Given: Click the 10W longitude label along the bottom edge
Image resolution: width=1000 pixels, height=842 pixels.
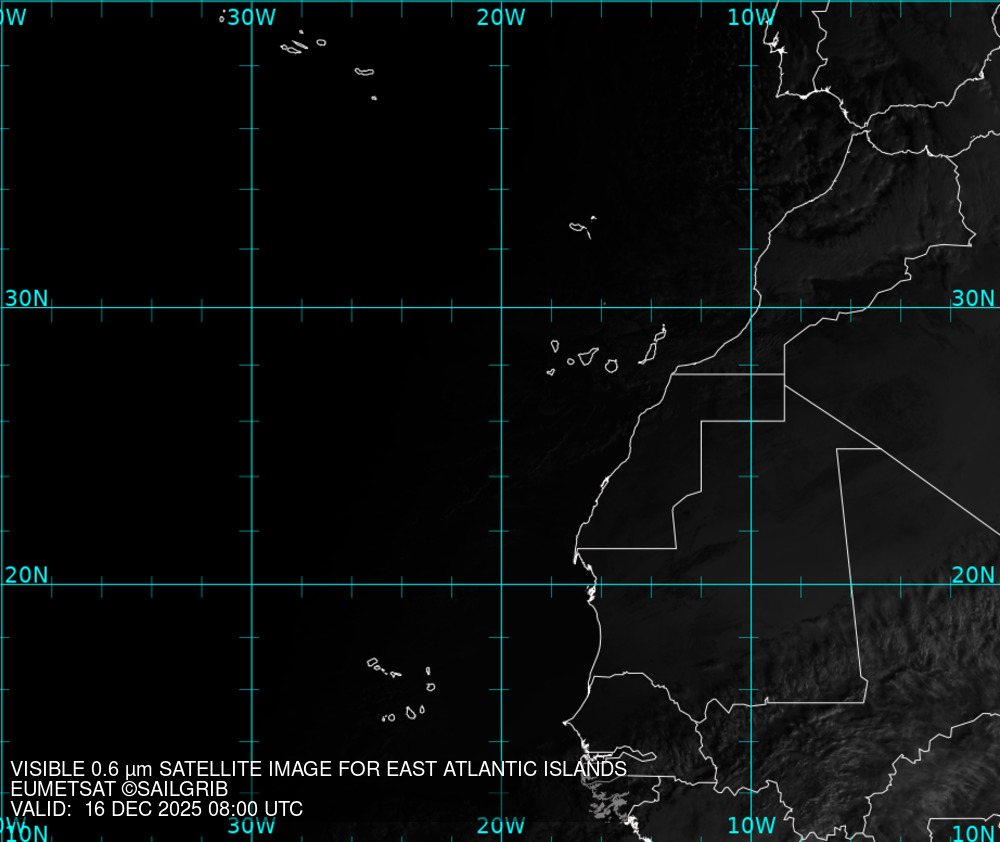Looking at the screenshot, I should pyautogui.click(x=751, y=826).
